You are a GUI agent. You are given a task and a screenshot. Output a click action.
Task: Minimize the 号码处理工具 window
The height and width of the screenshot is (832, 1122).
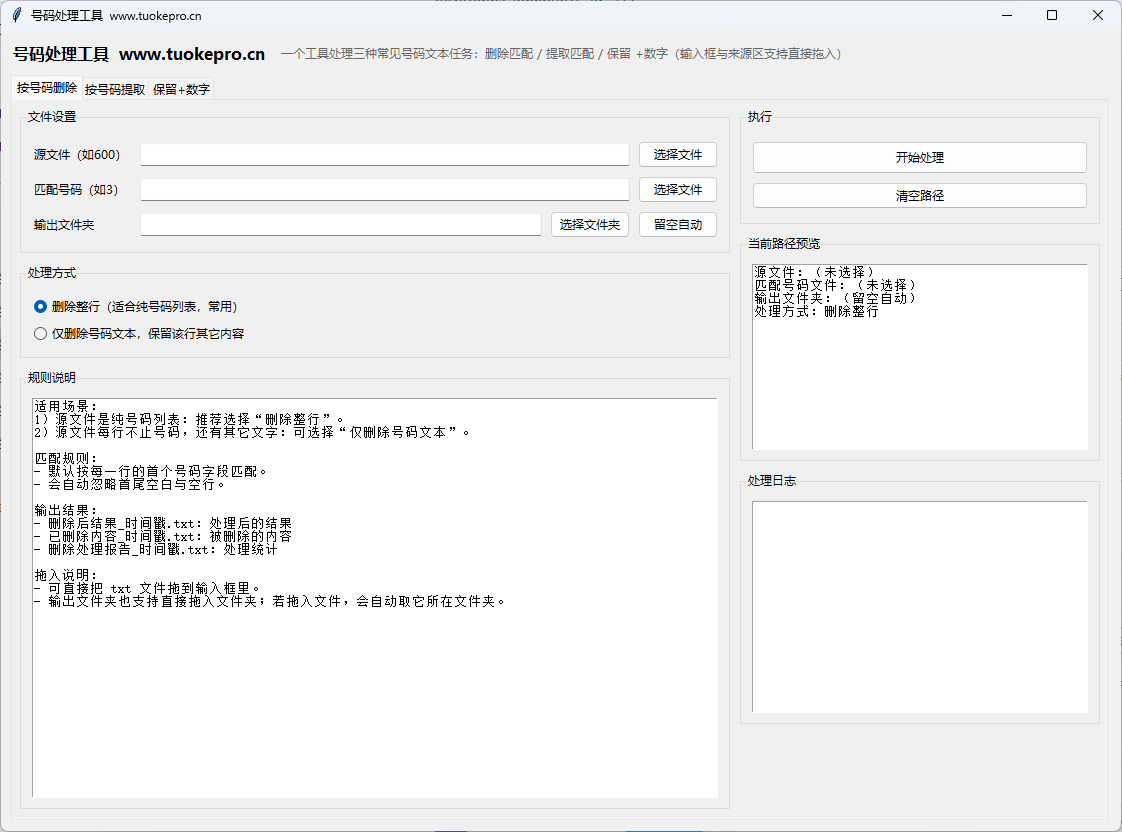1007,15
